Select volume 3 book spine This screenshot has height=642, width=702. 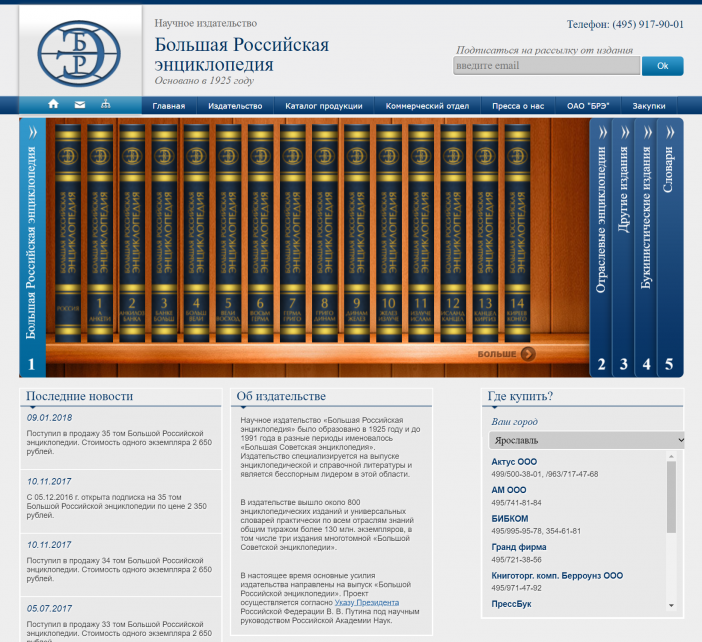click(164, 233)
